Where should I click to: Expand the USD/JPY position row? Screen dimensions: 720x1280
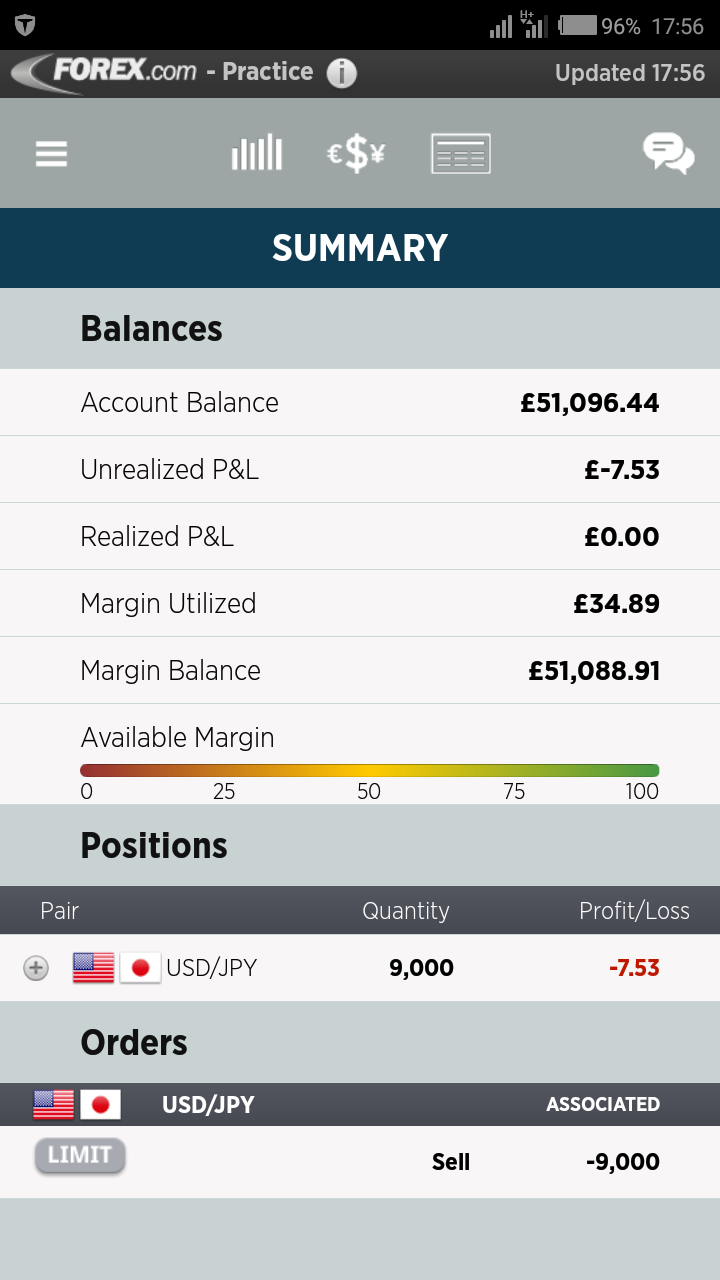pos(36,968)
